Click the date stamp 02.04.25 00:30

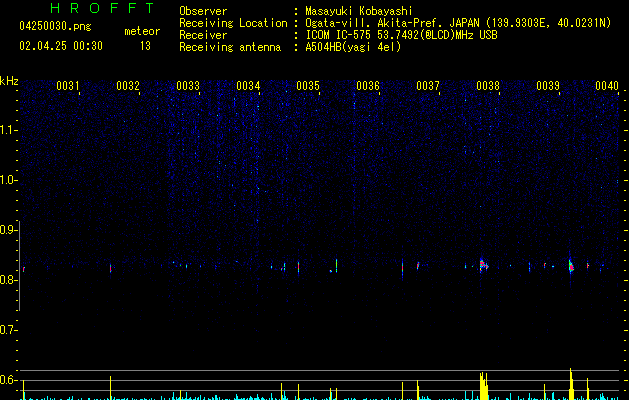(x=61, y=46)
